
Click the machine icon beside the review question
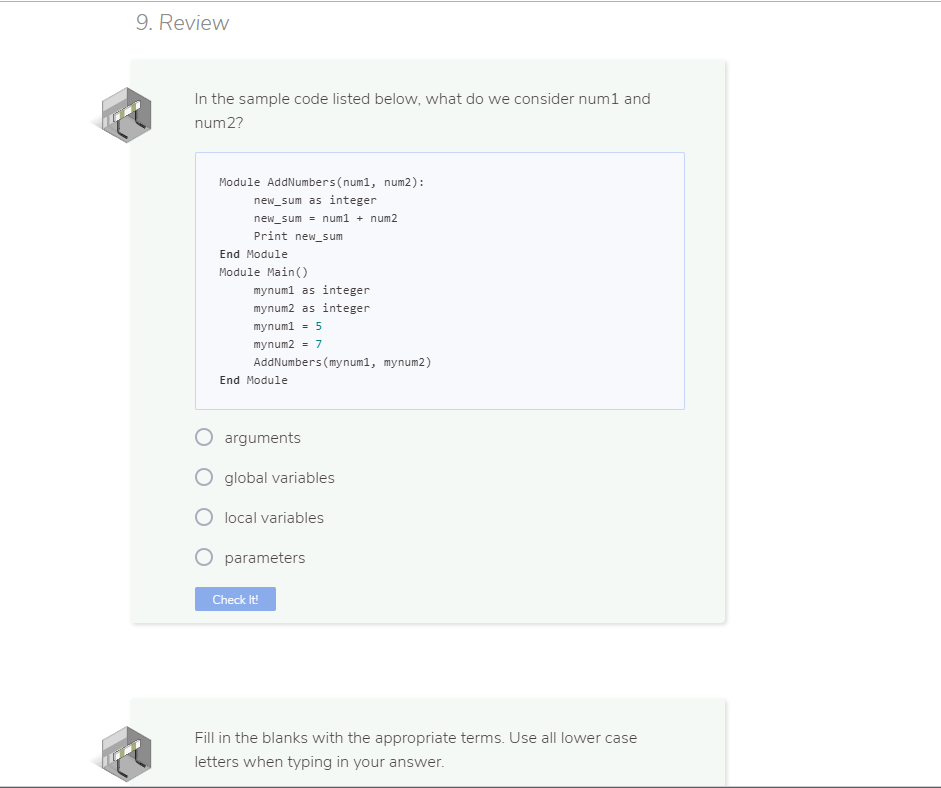(x=124, y=114)
